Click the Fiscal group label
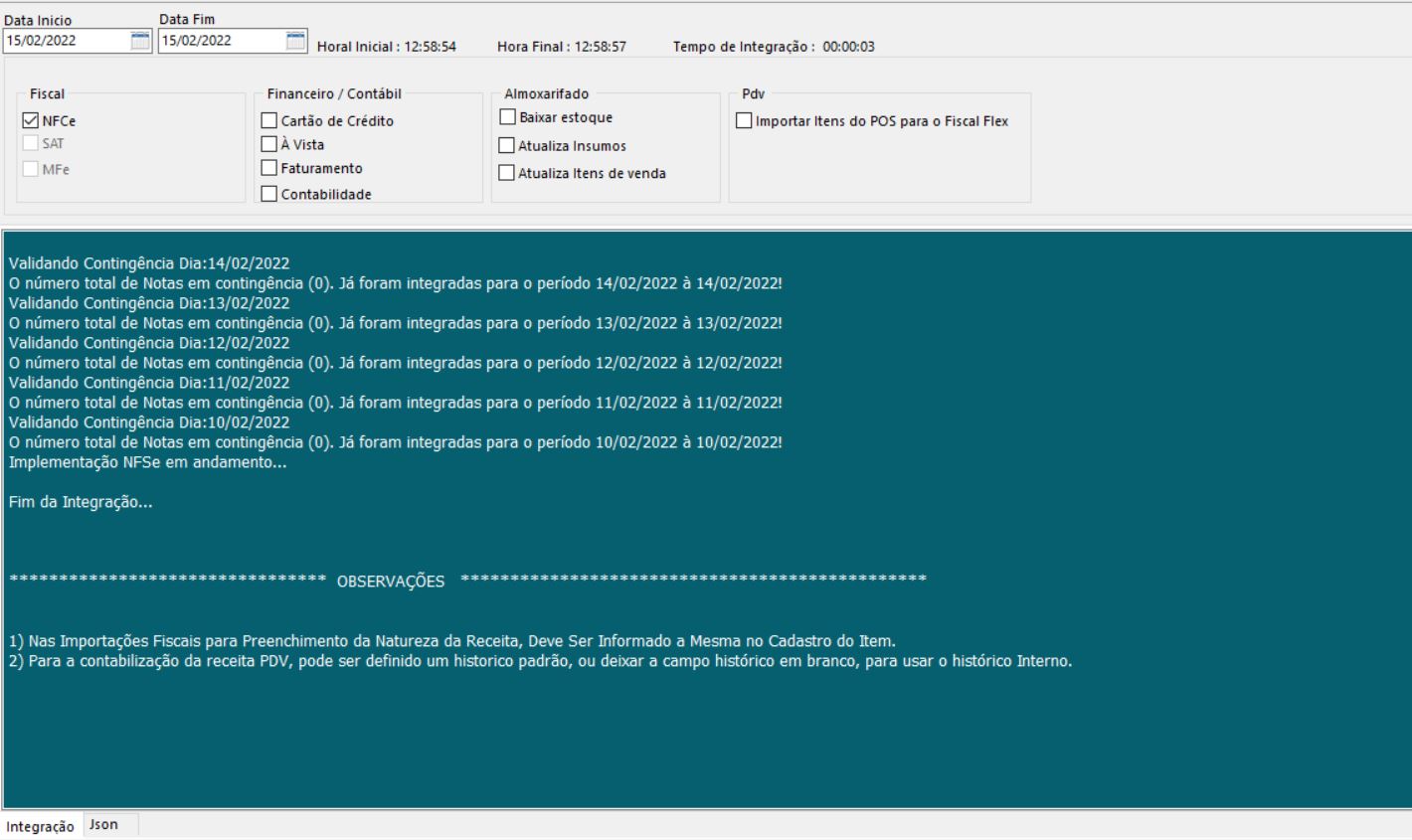This screenshot has width=1412, height=840. 47,94
